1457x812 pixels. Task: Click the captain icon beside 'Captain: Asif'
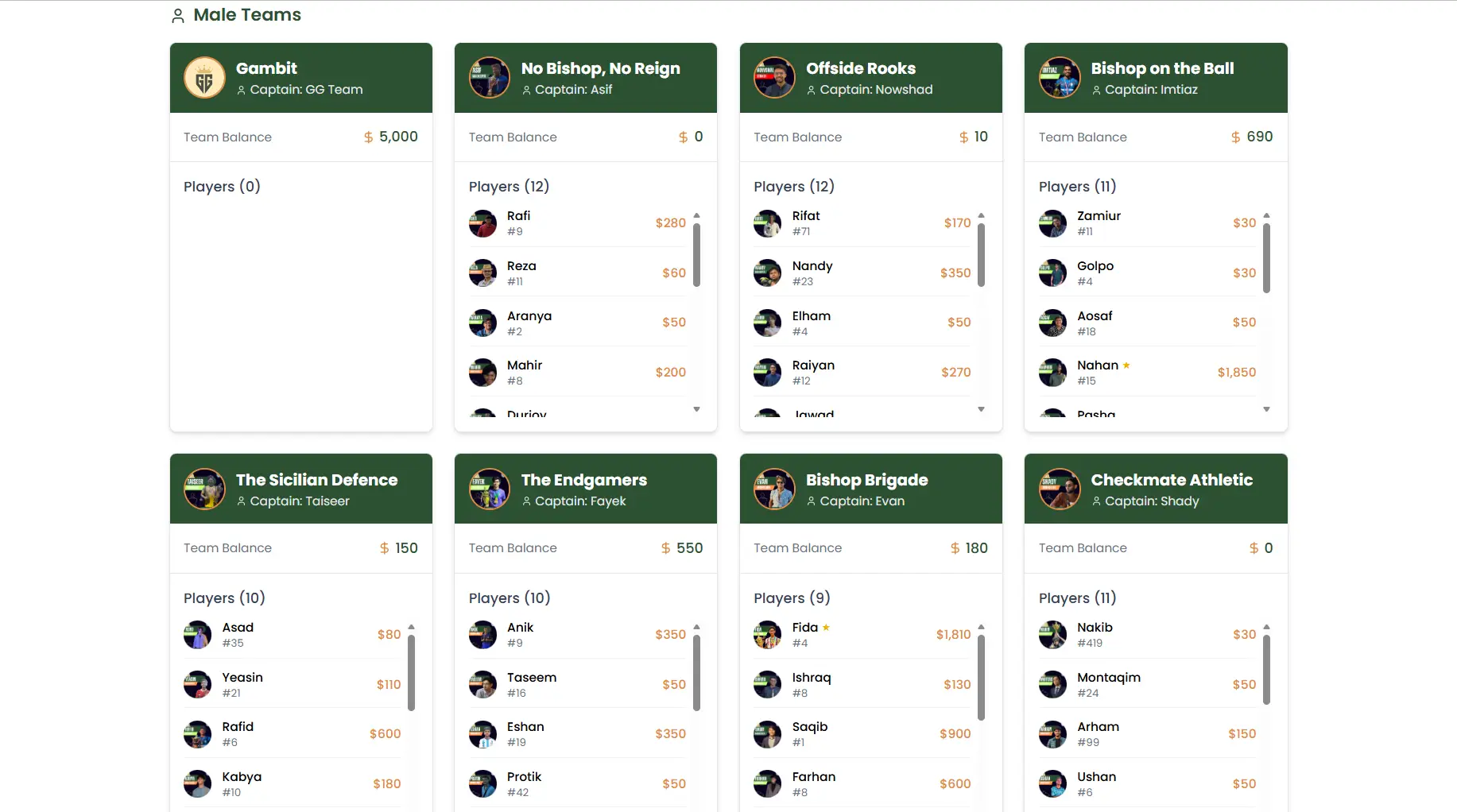pyautogui.click(x=526, y=90)
